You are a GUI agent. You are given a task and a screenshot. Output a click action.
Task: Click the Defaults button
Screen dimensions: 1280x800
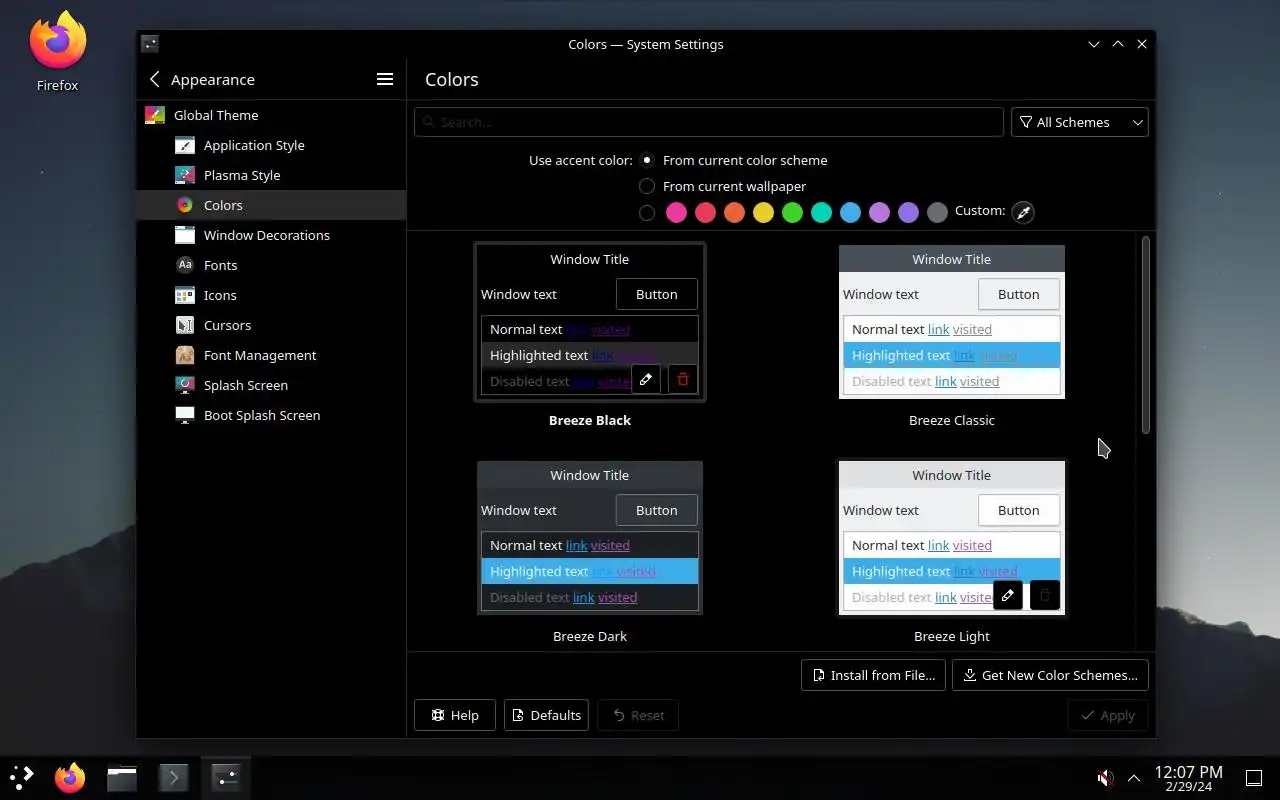[546, 715]
